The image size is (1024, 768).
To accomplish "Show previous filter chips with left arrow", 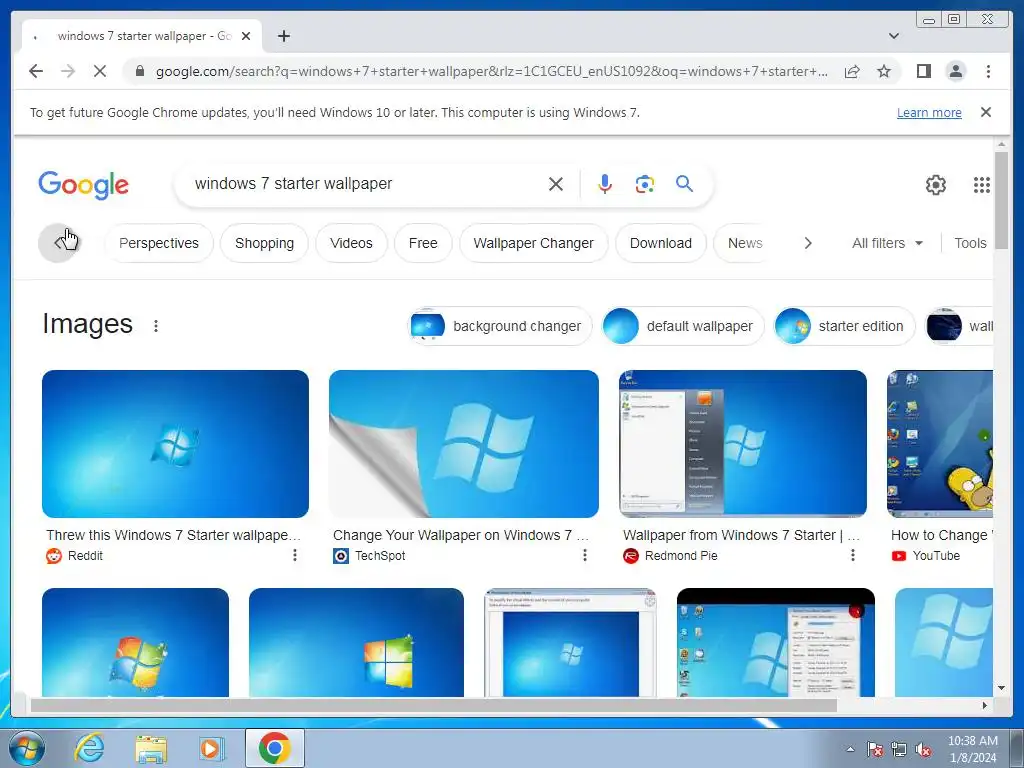I will [58, 243].
